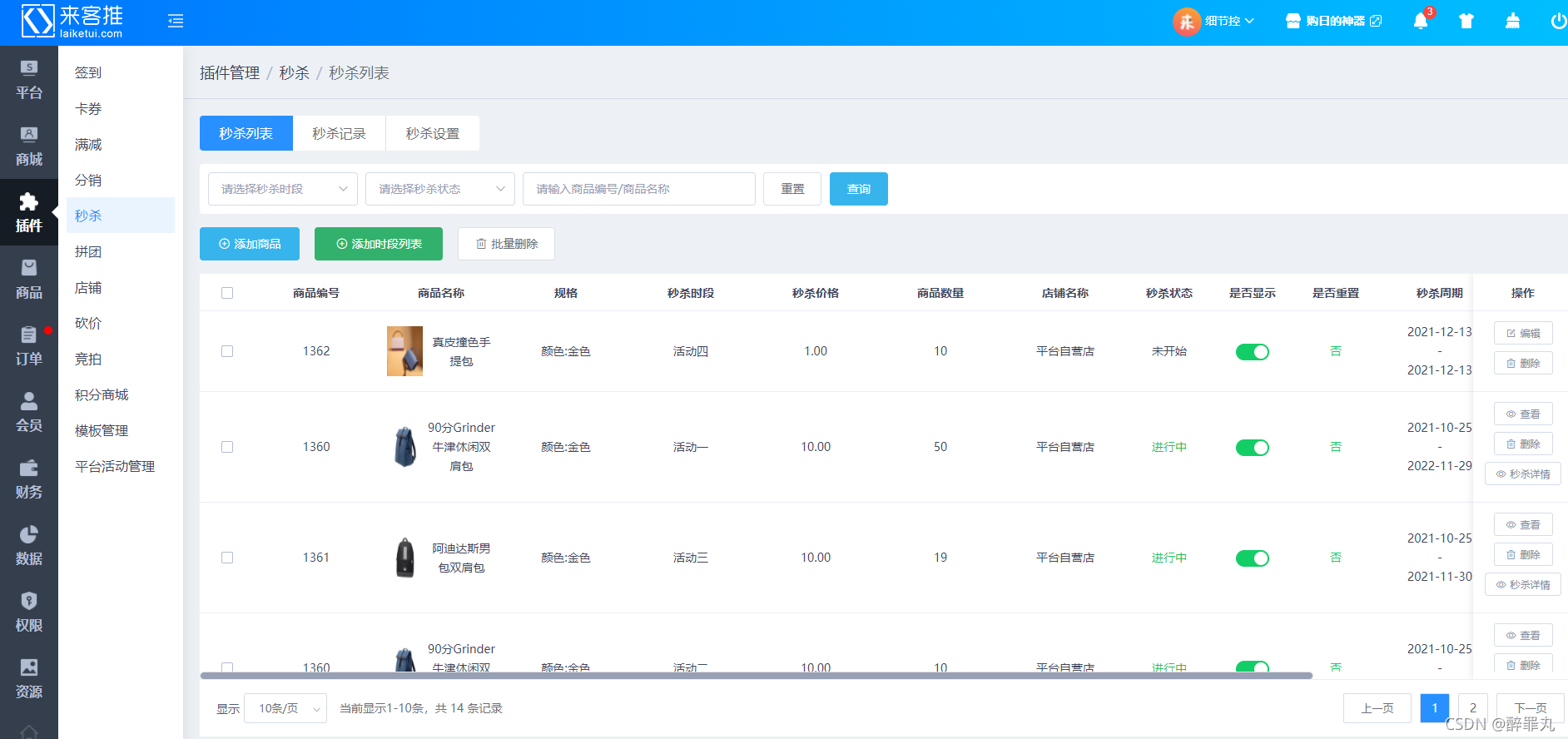This screenshot has width=1568, height=739.
Task: Open the 财务 sidebar section
Action: click(x=29, y=479)
